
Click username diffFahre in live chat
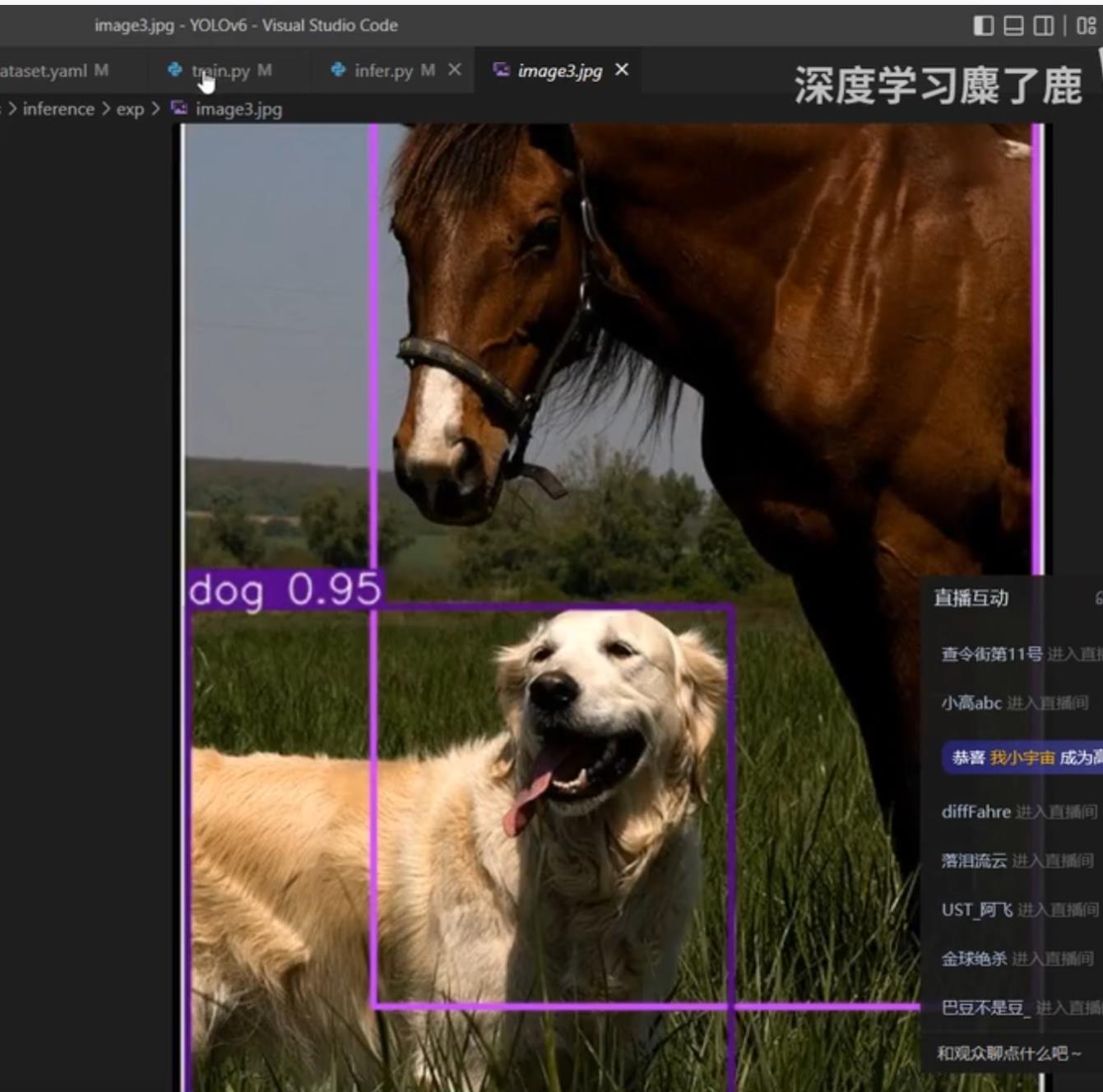coord(976,812)
